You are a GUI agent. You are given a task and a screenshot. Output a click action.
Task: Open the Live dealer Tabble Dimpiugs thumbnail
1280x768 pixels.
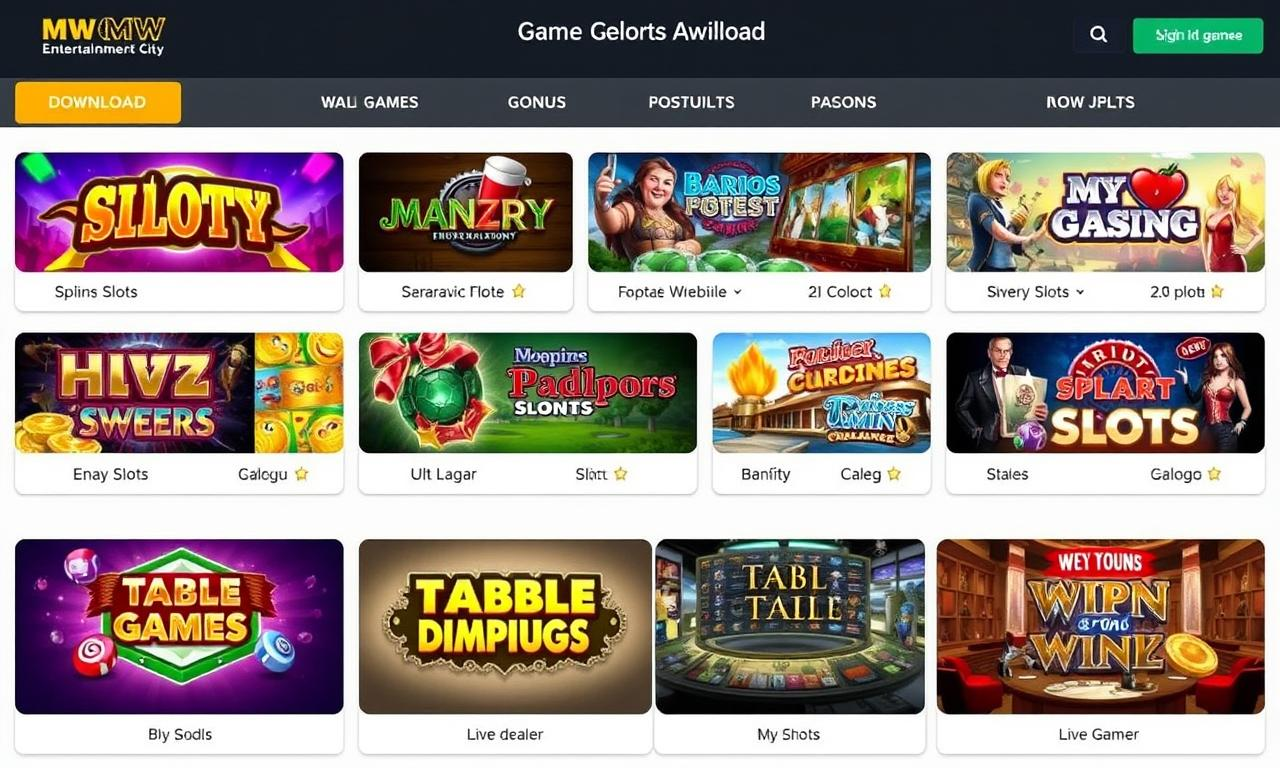tap(505, 627)
